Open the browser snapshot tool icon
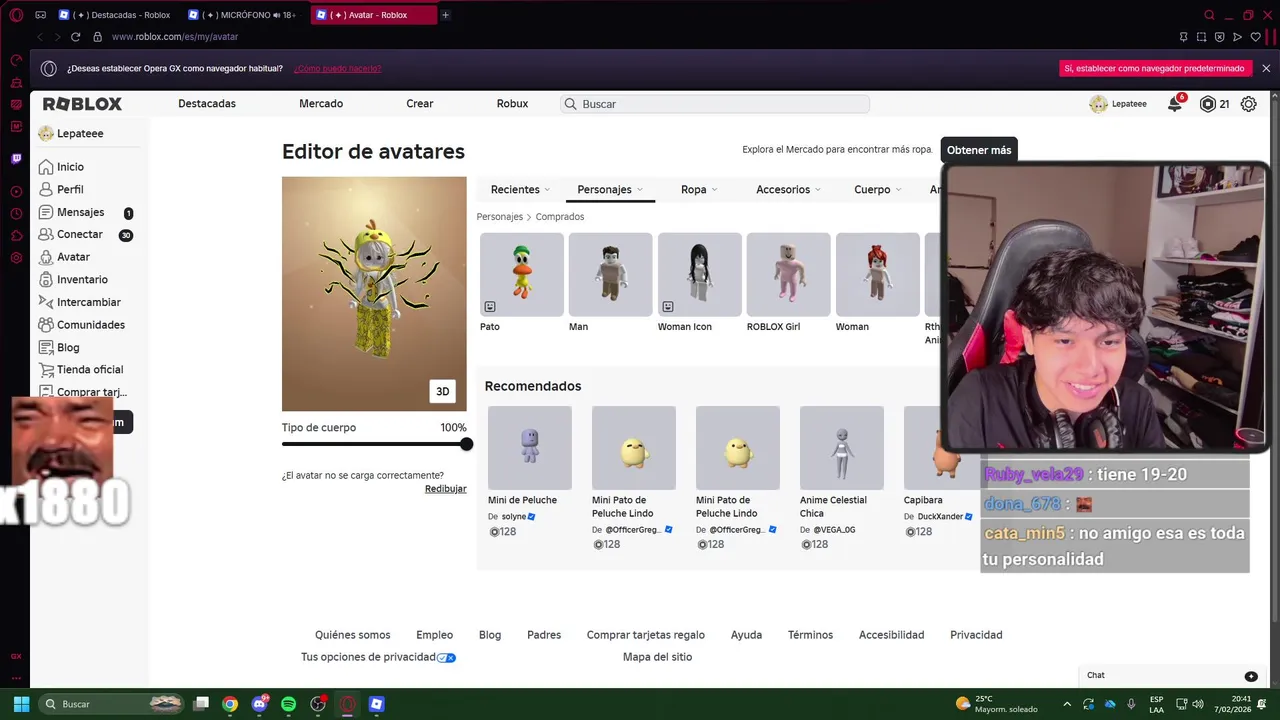The width and height of the screenshot is (1280, 720). click(x=1201, y=37)
